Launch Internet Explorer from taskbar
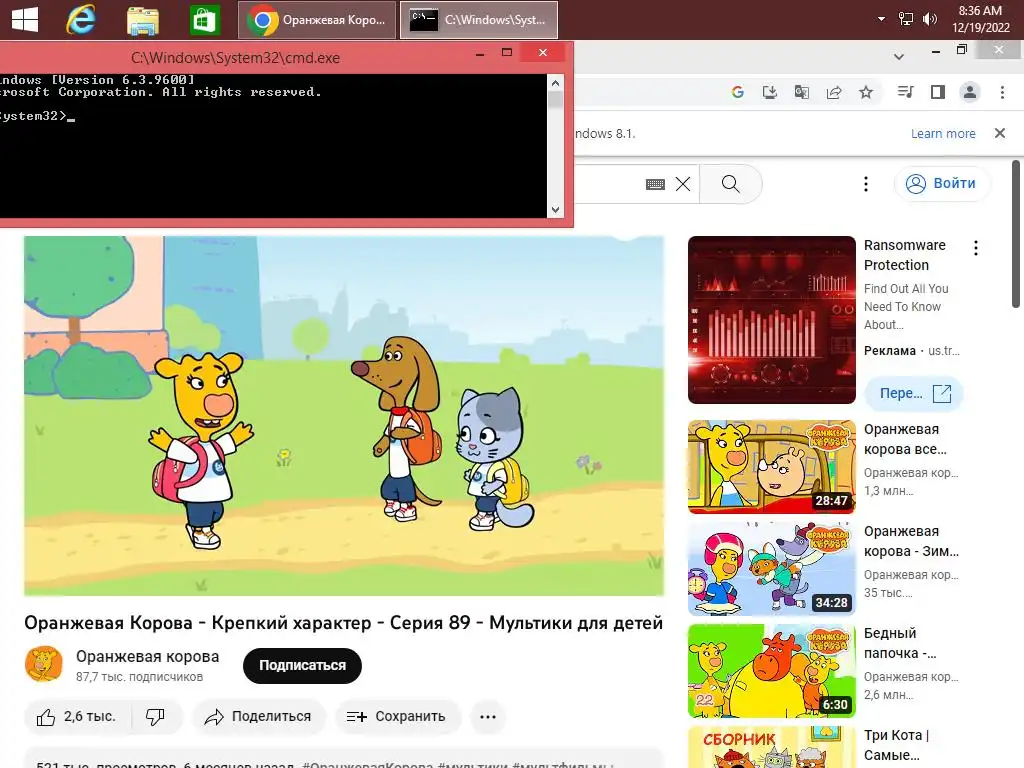 click(x=81, y=20)
